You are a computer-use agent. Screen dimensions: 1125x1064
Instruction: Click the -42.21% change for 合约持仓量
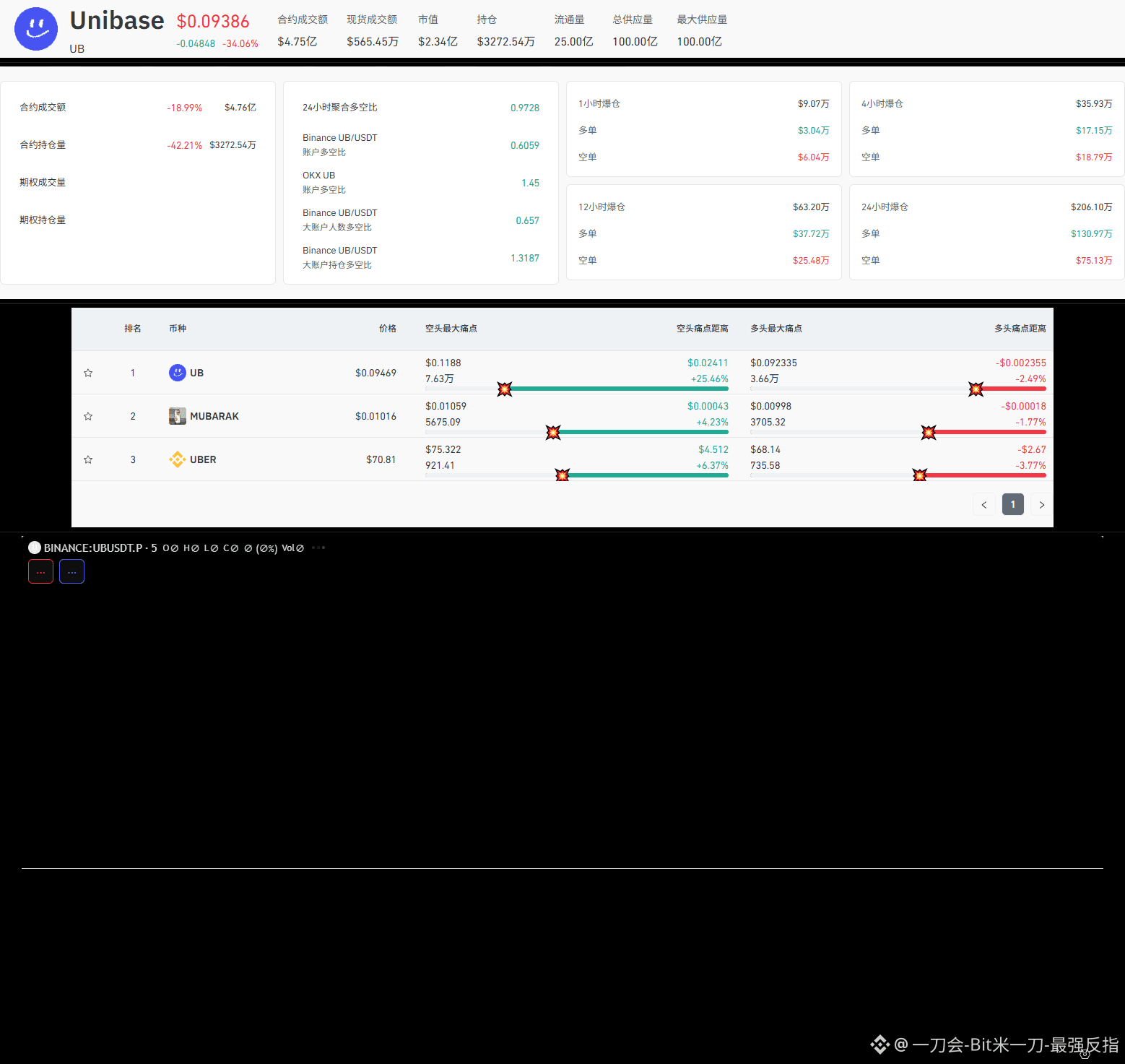pos(185,145)
